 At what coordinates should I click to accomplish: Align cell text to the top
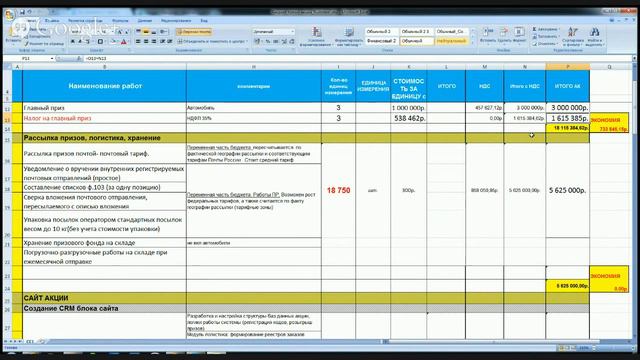tap(138, 31)
